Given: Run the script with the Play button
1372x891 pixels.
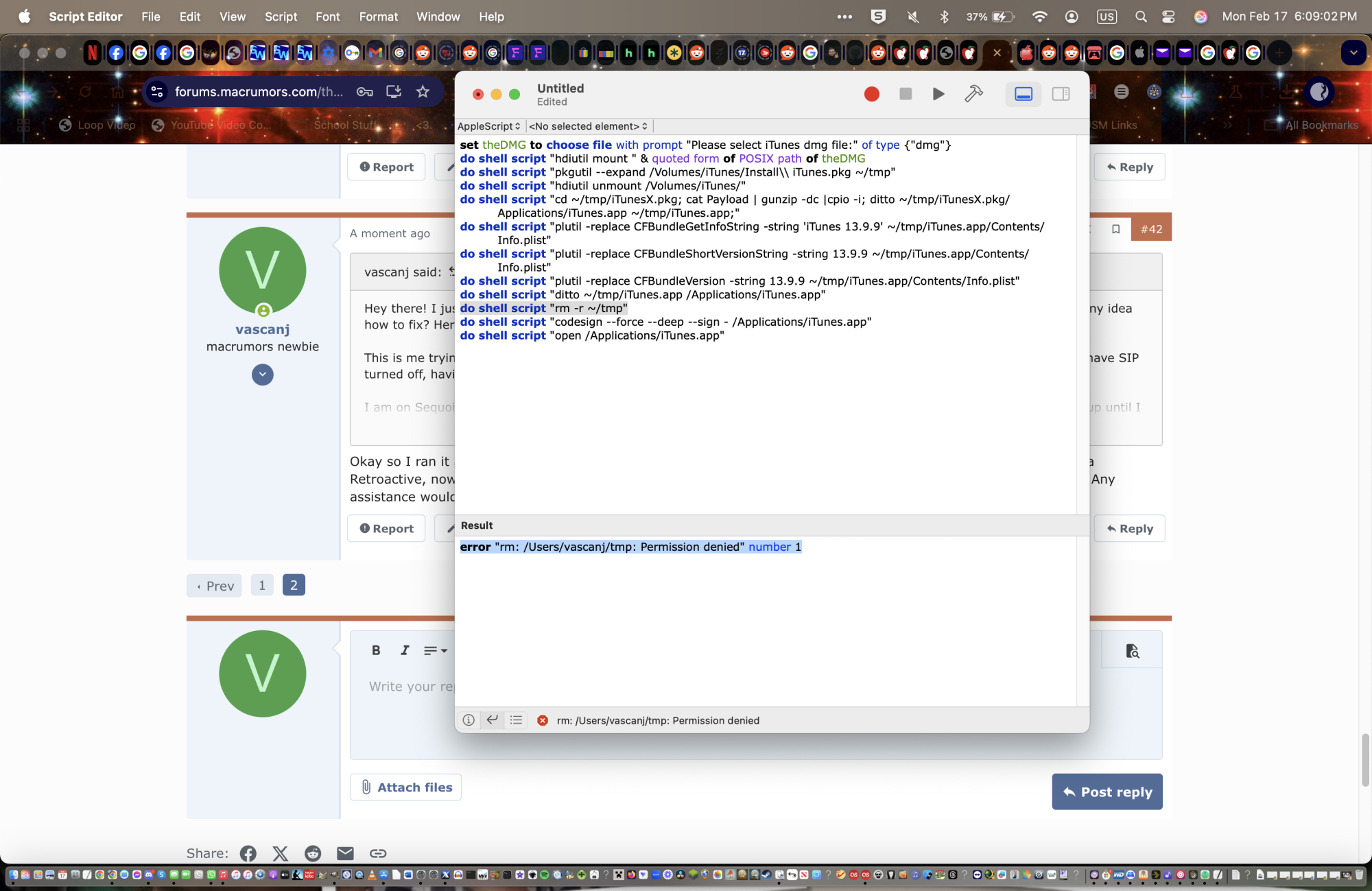Looking at the screenshot, I should pos(938,94).
